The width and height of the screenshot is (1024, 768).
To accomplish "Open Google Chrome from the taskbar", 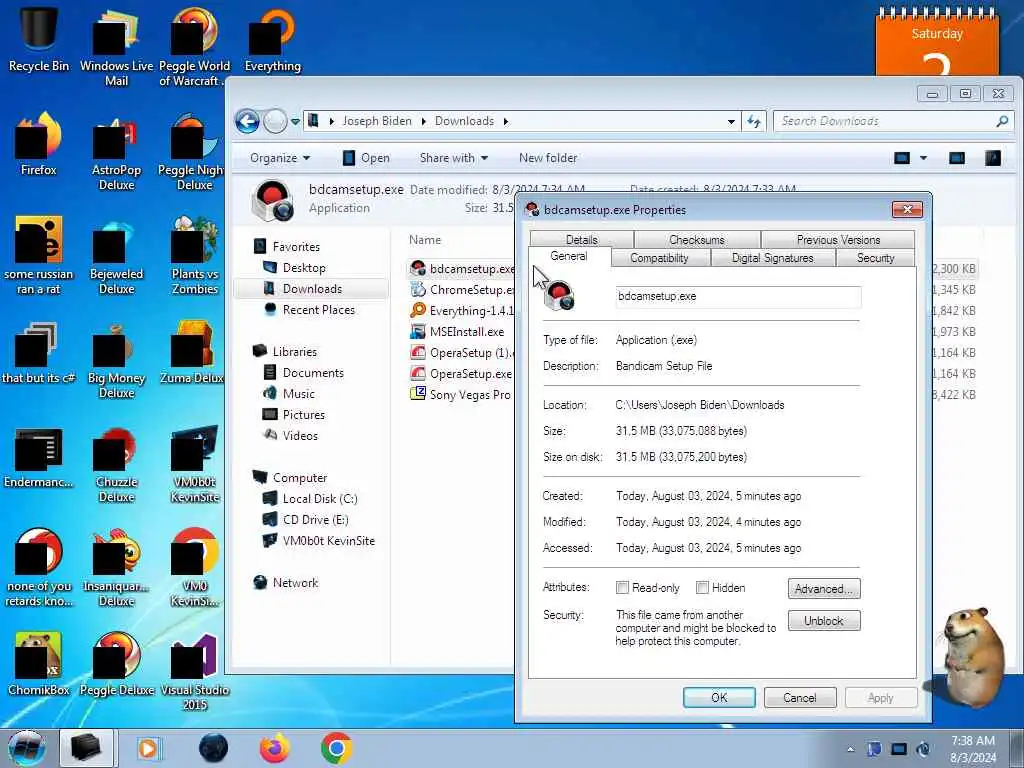I will (x=336, y=748).
